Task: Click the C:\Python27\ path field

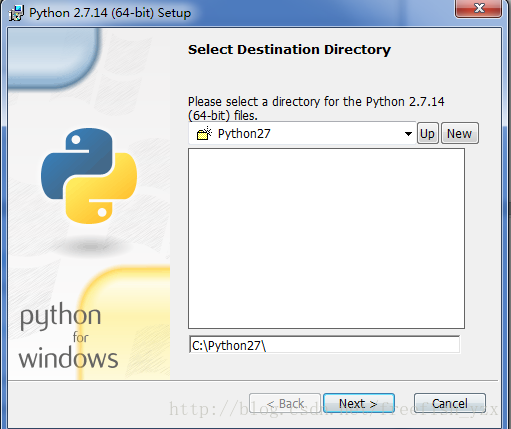Action: coord(324,345)
